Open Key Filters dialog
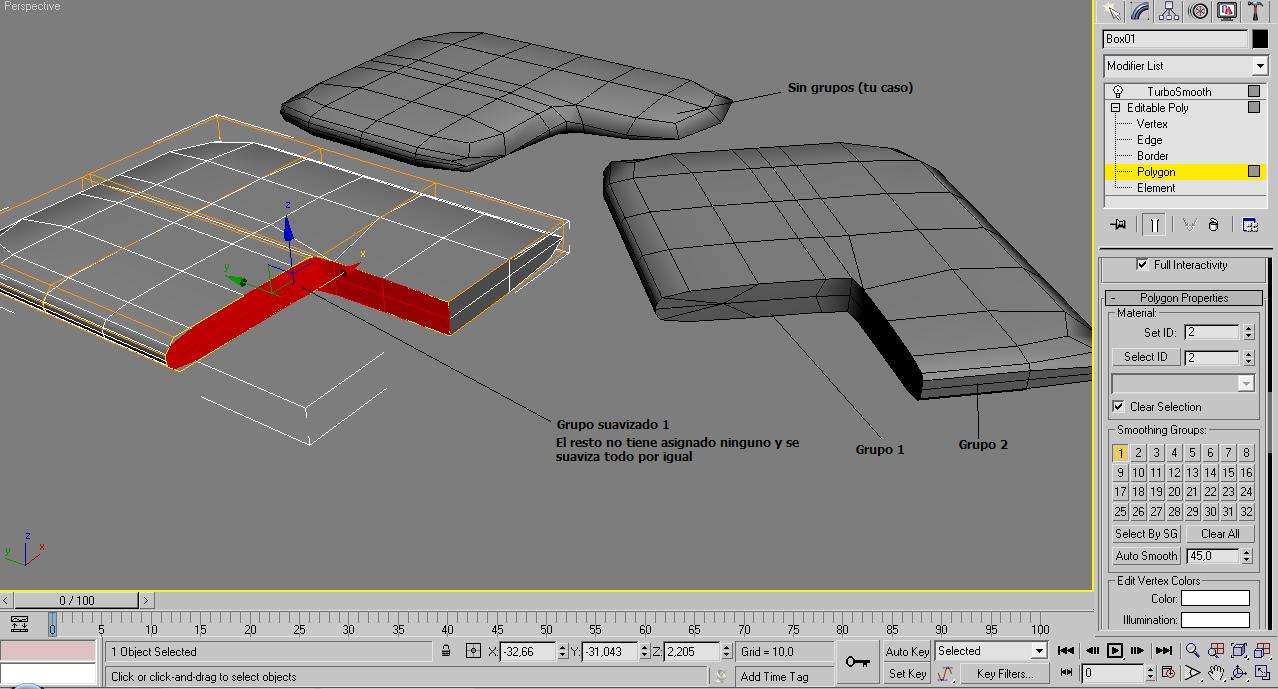This screenshot has width=1278, height=689. point(1005,674)
